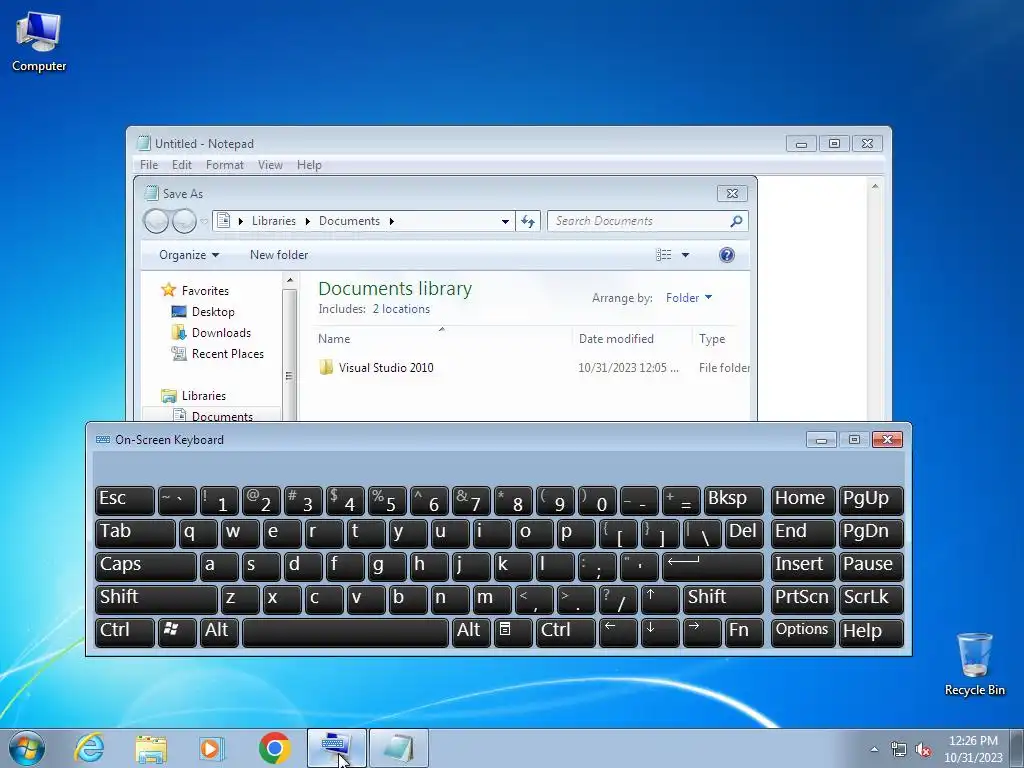Select the Visual Studio 2010 folder

point(385,368)
